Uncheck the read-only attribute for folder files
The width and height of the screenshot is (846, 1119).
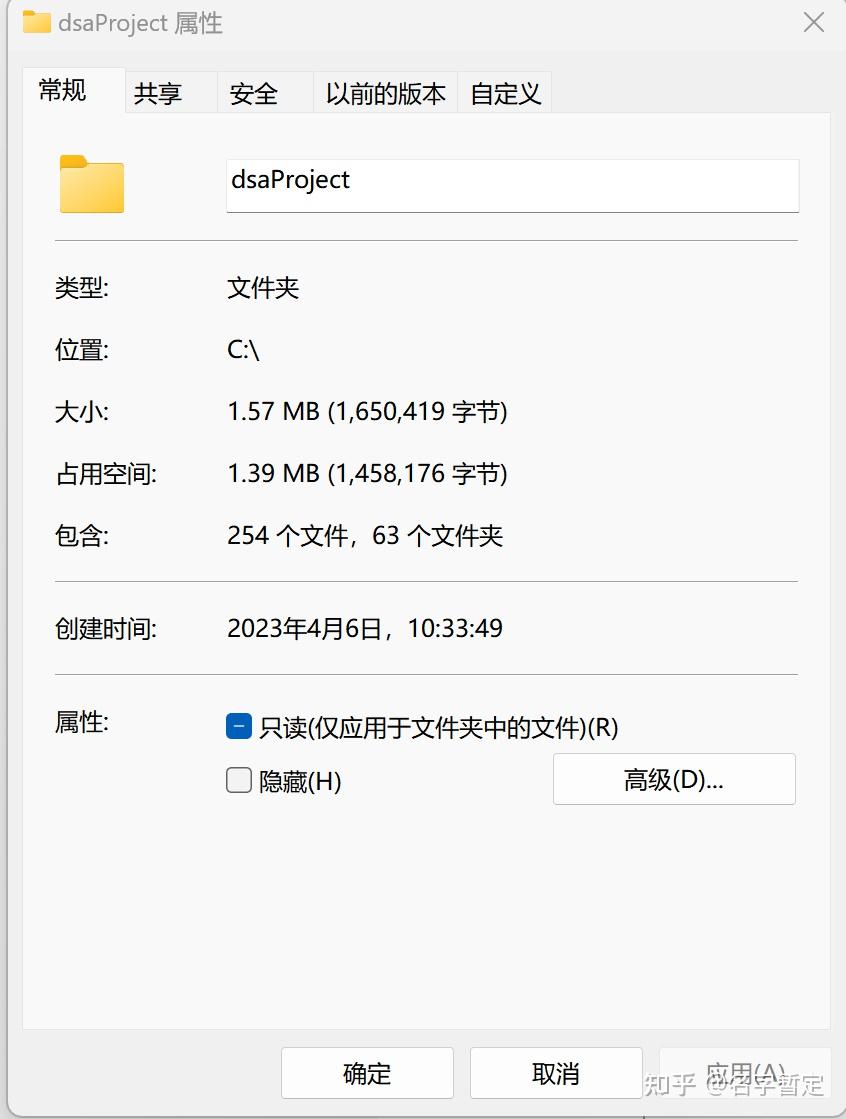click(x=238, y=726)
